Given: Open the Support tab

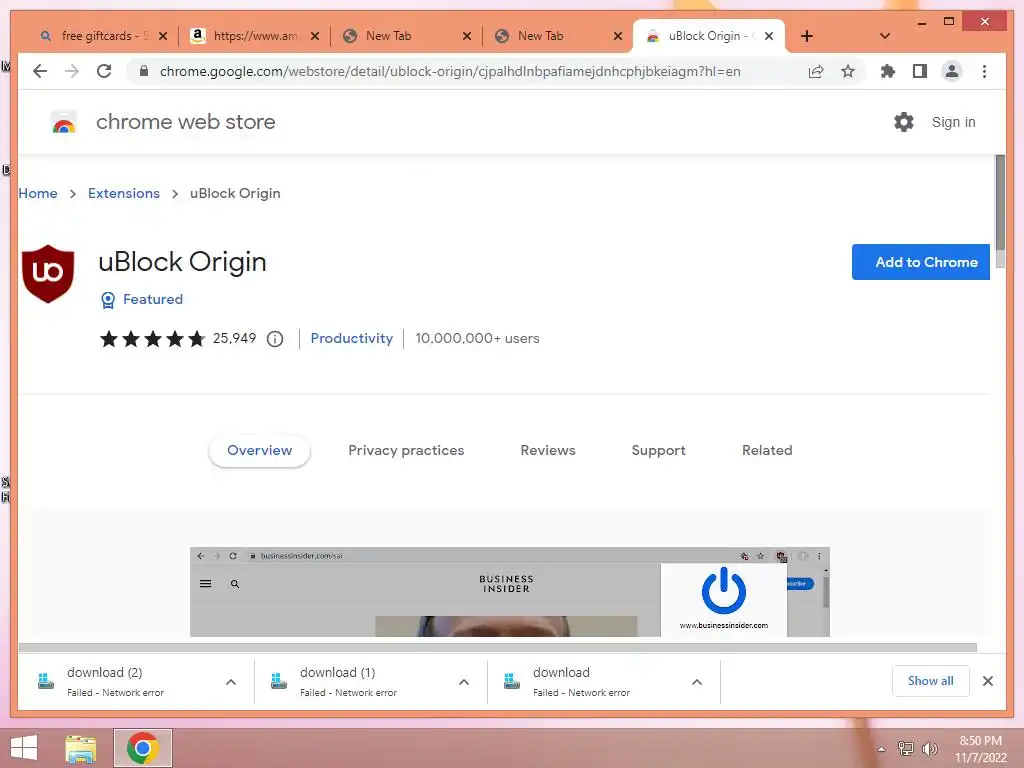Looking at the screenshot, I should (658, 451).
